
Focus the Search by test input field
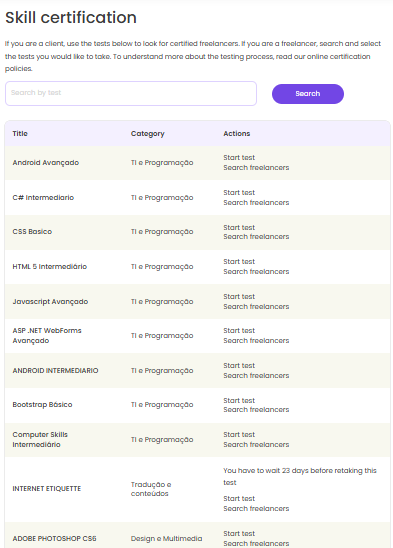131,93
